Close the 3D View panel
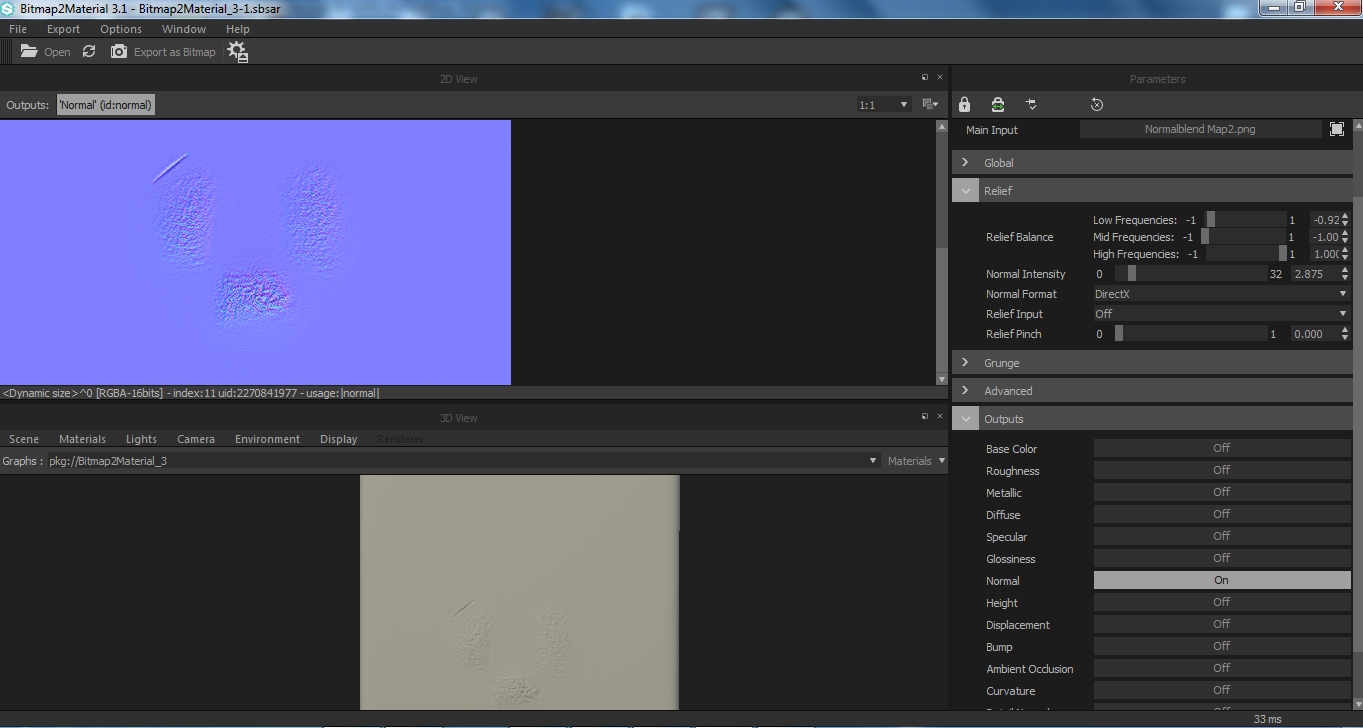Screen dimensions: 1363x728 [x=939, y=416]
